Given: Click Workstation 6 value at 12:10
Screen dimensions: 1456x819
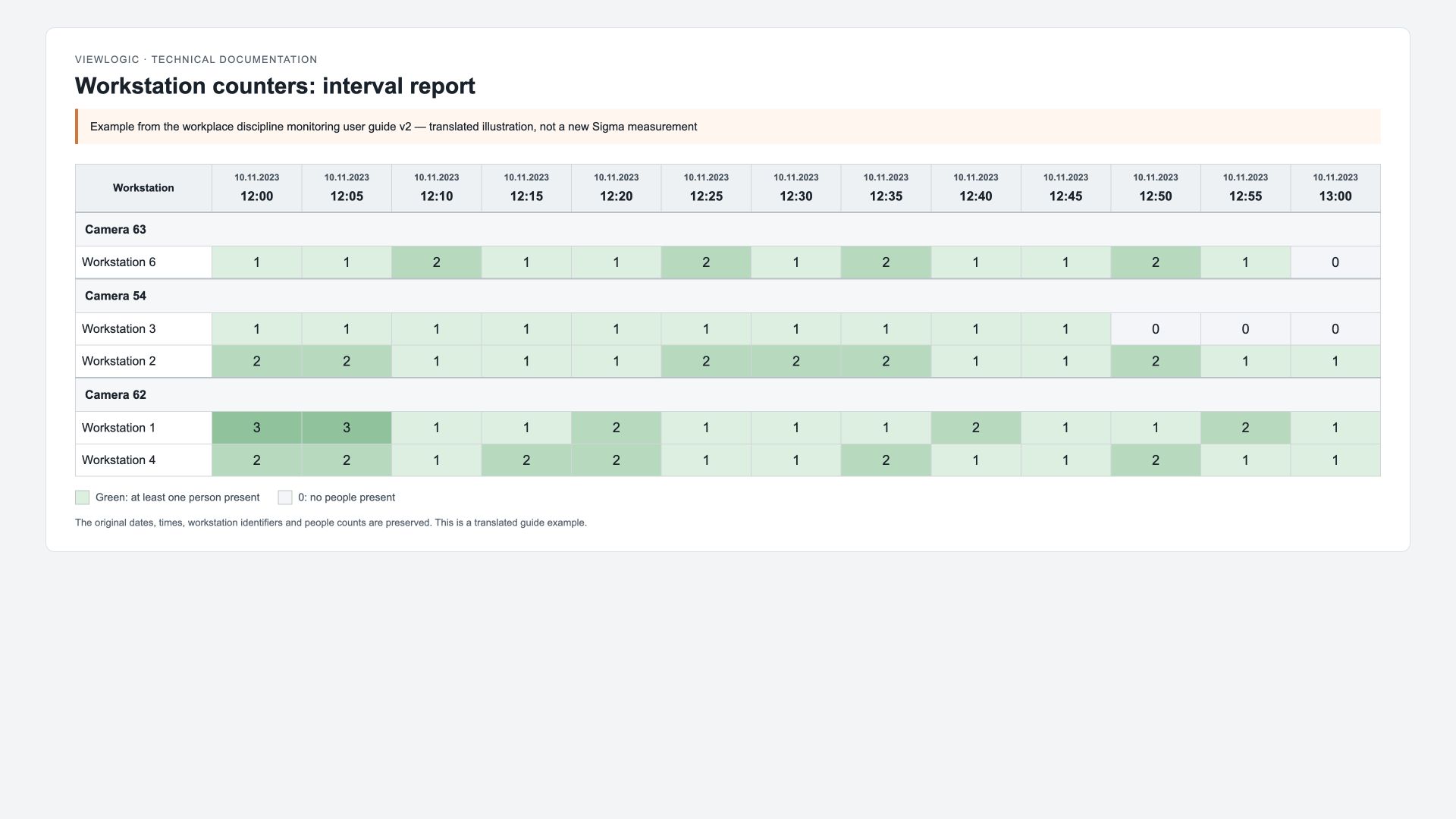Looking at the screenshot, I should (x=436, y=262).
